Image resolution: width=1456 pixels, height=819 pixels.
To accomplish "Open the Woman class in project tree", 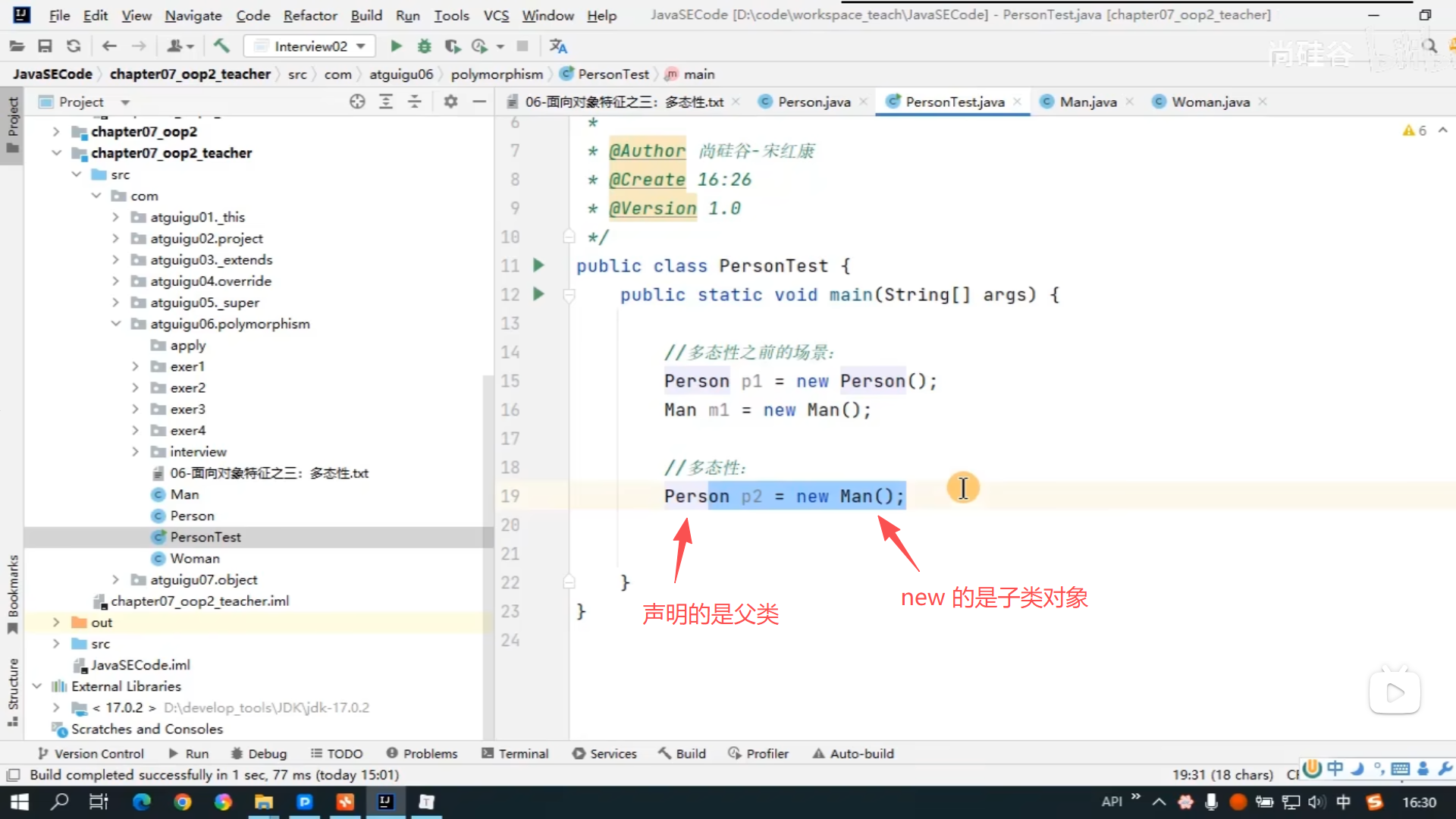I will click(195, 559).
